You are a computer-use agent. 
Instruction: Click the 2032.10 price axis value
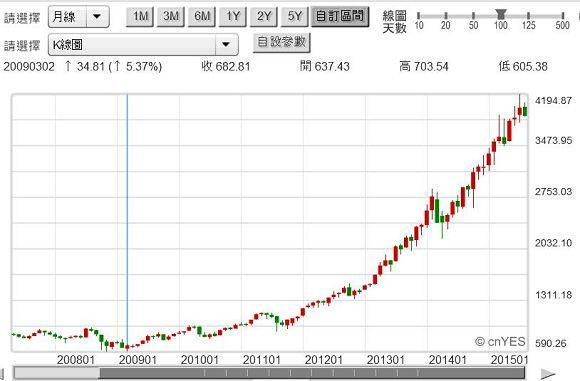(x=553, y=243)
